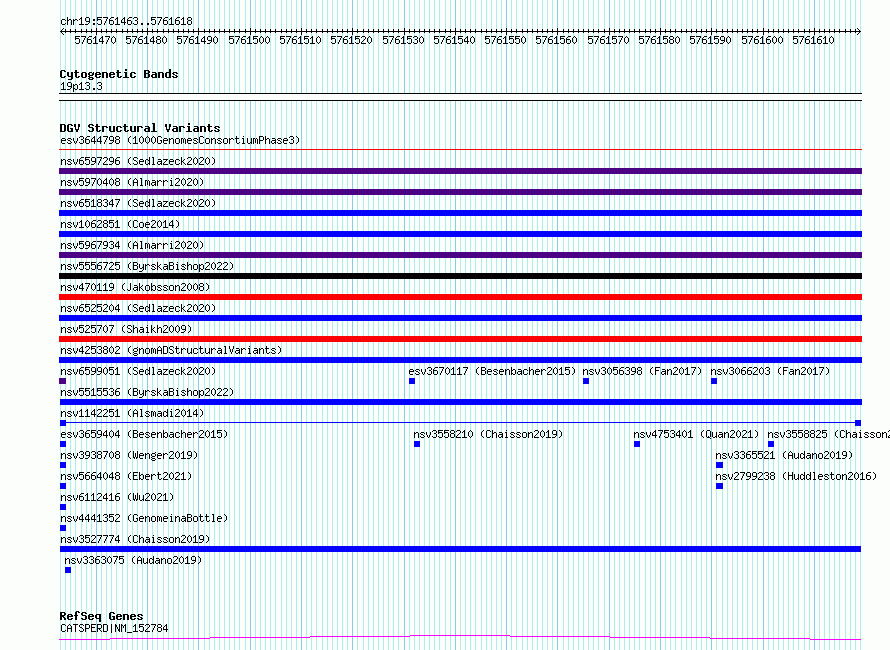
Task: Click the blue nsv3365521 marker square
Action: point(720,465)
